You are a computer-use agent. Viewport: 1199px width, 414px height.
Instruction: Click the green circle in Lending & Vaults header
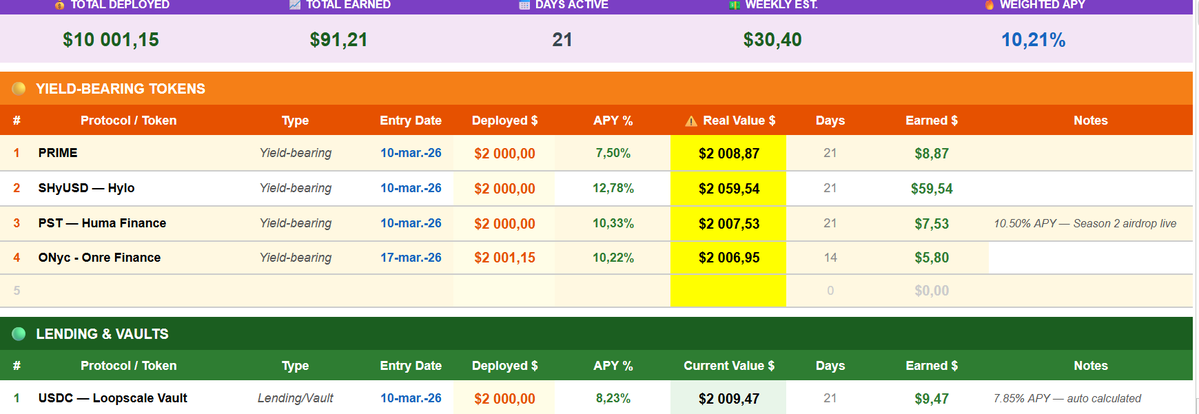(18, 334)
